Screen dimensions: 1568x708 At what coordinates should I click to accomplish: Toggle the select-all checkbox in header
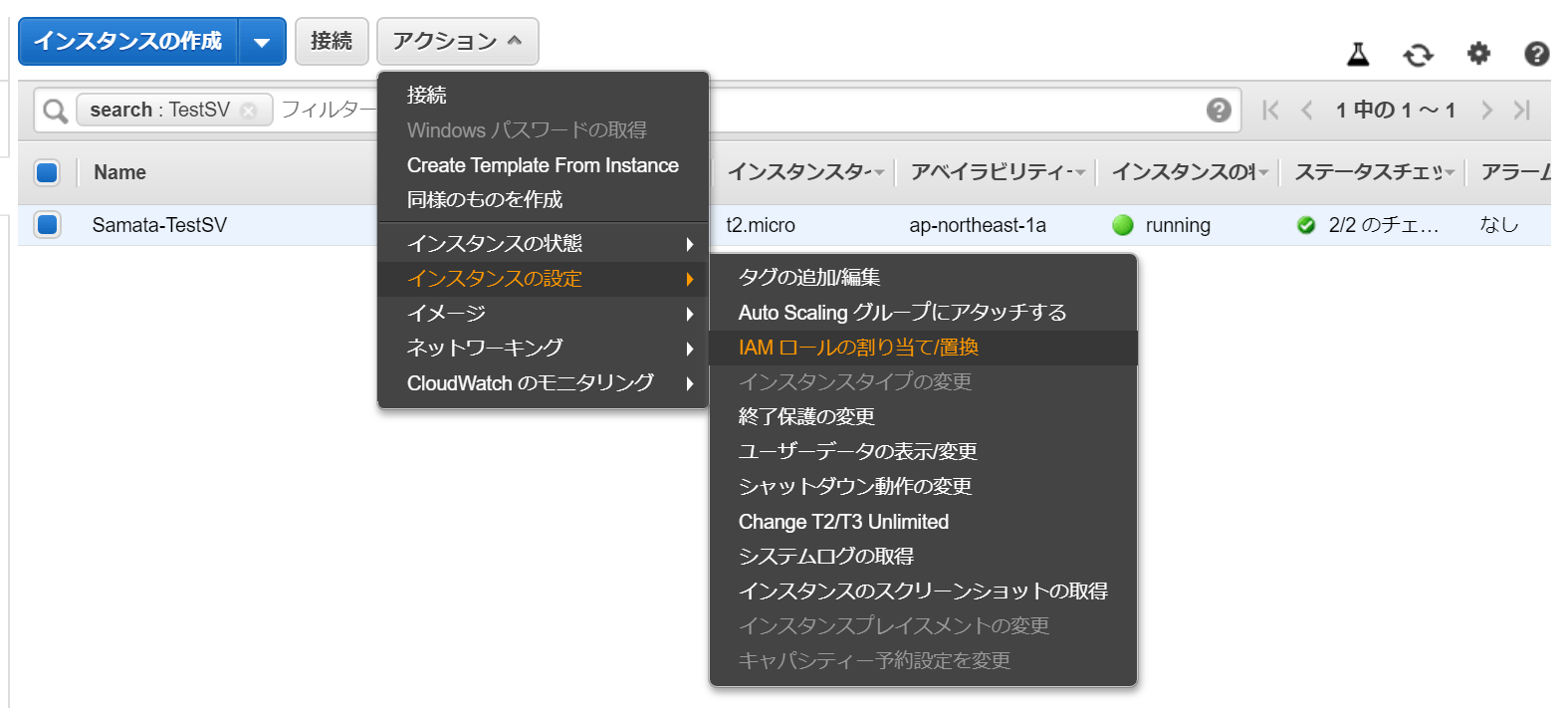click(47, 172)
